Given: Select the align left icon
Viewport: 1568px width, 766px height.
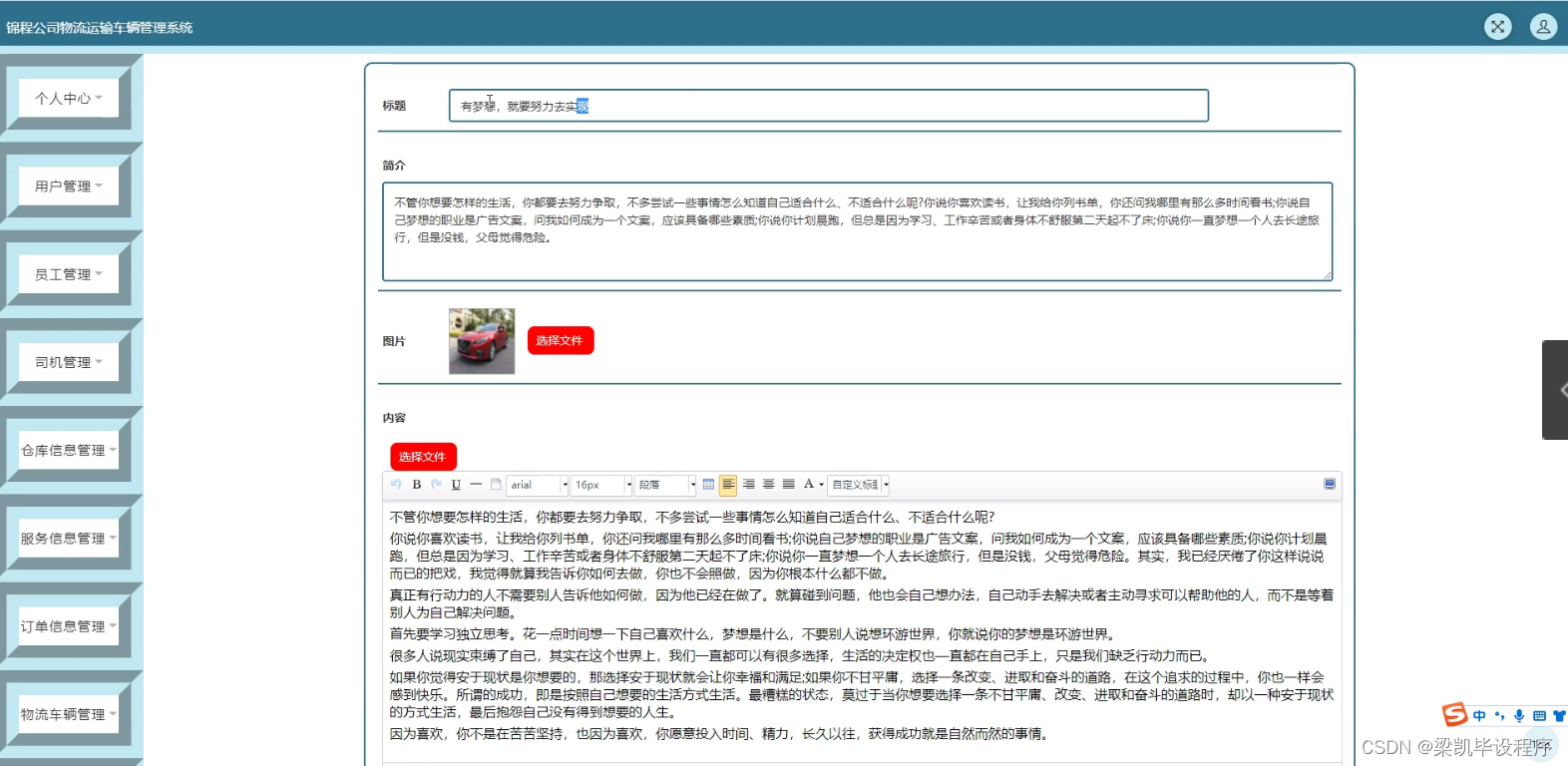Looking at the screenshot, I should pyautogui.click(x=728, y=485).
